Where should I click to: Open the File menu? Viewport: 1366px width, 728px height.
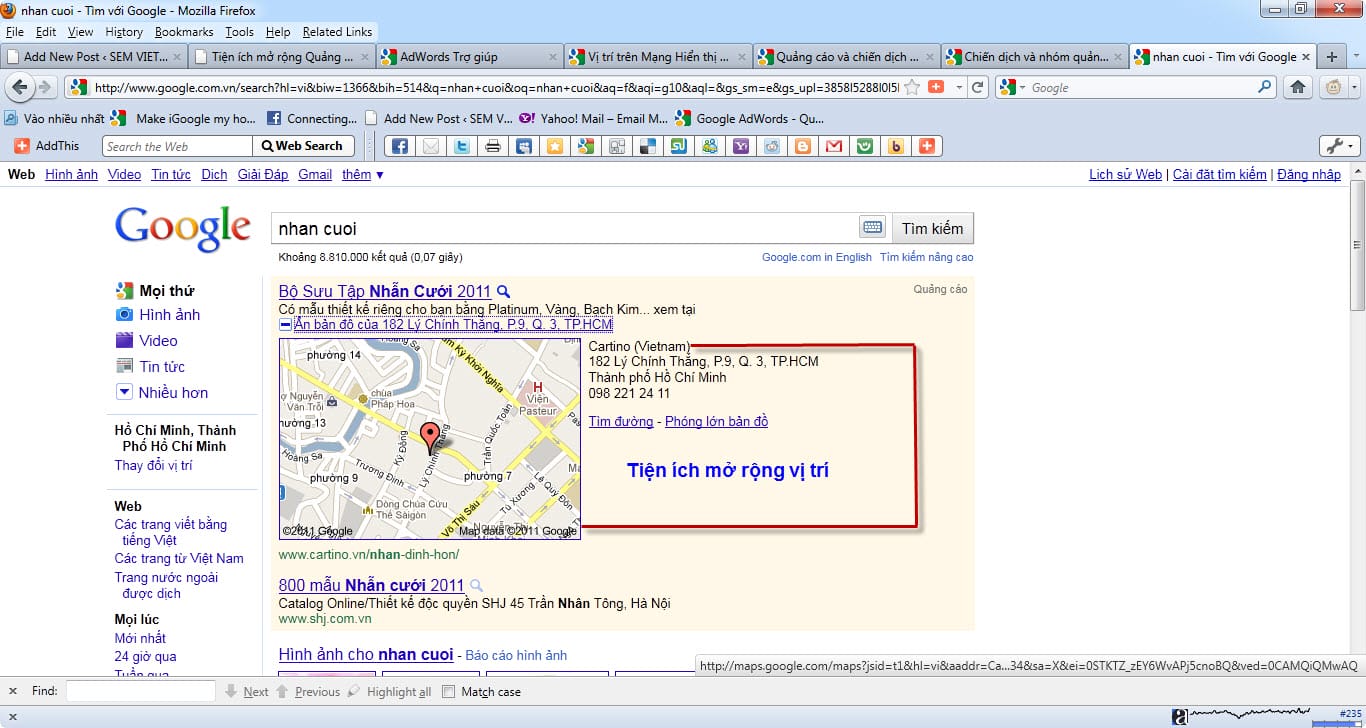15,32
